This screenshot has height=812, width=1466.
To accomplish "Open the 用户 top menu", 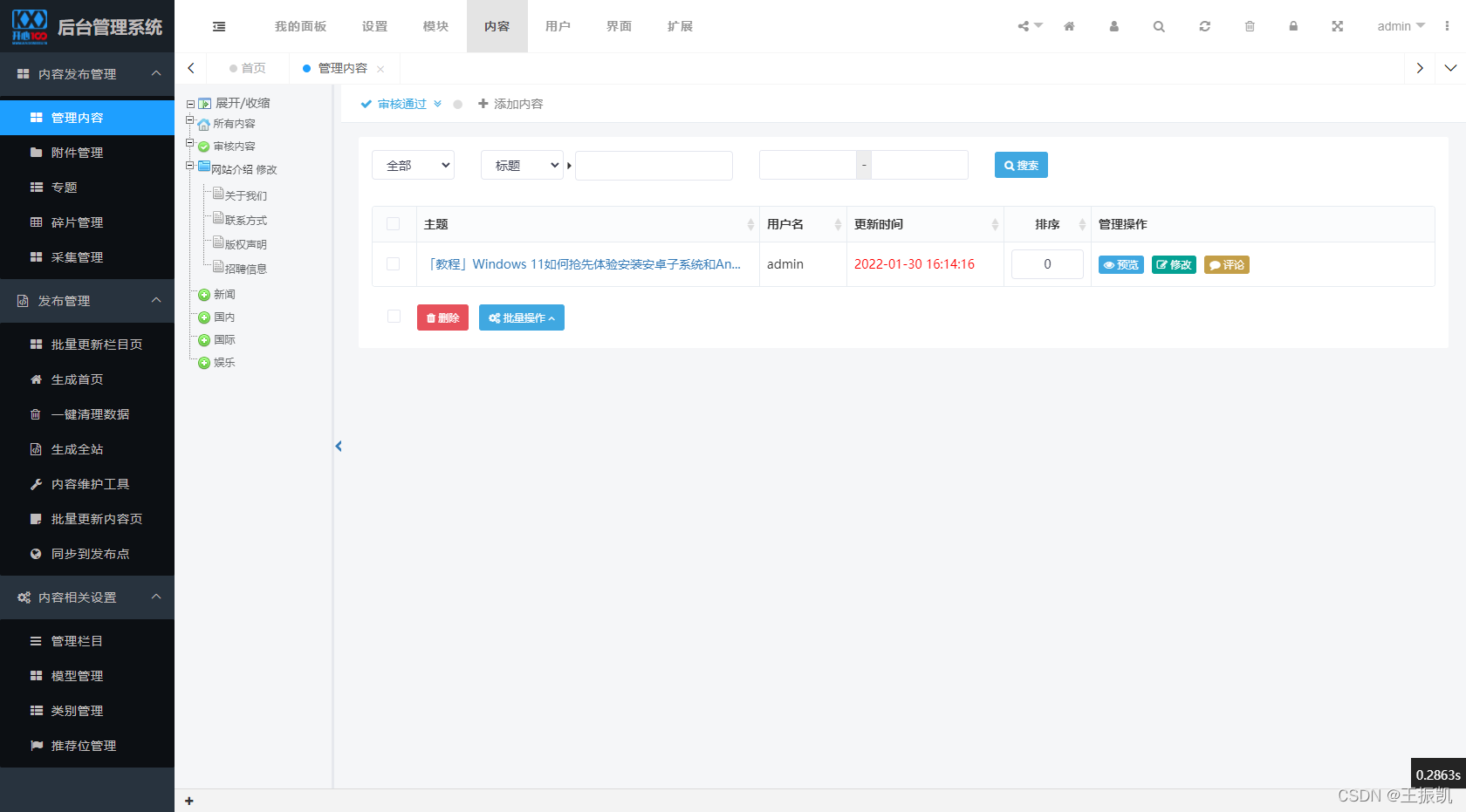I will click(x=558, y=26).
